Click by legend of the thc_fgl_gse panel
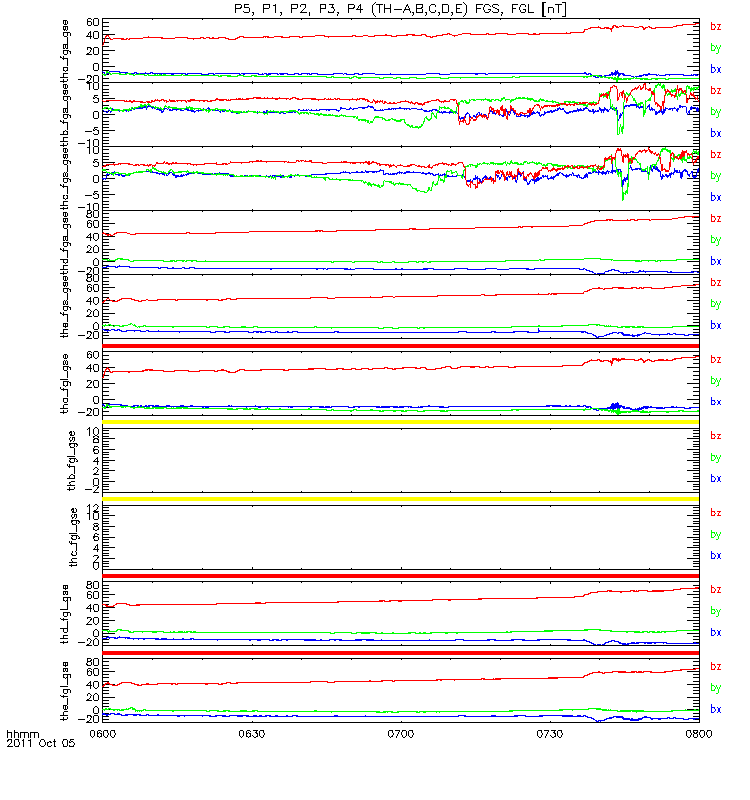750x800 pixels. pyautogui.click(x=716, y=534)
